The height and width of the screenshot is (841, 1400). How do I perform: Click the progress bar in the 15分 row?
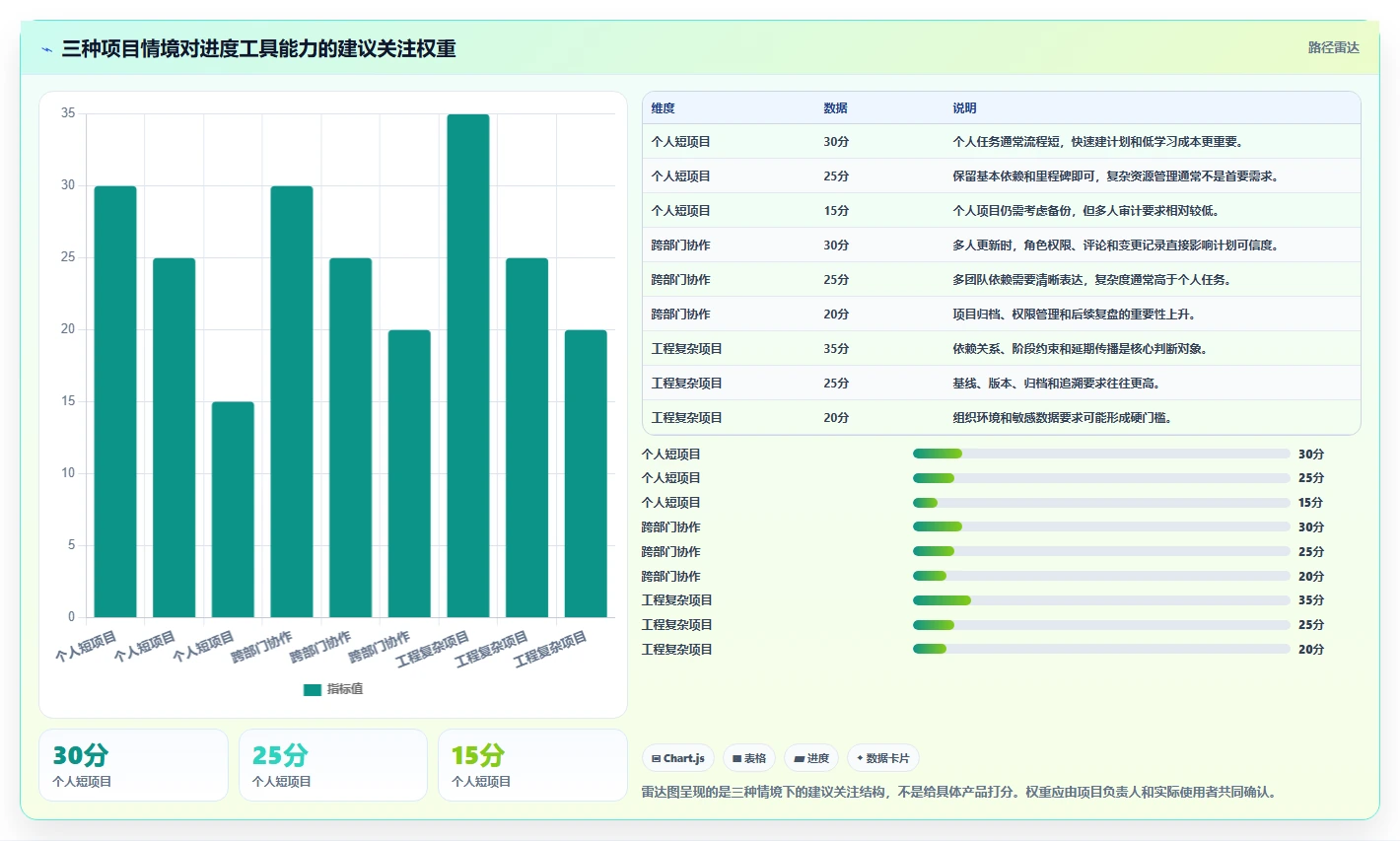1101,503
